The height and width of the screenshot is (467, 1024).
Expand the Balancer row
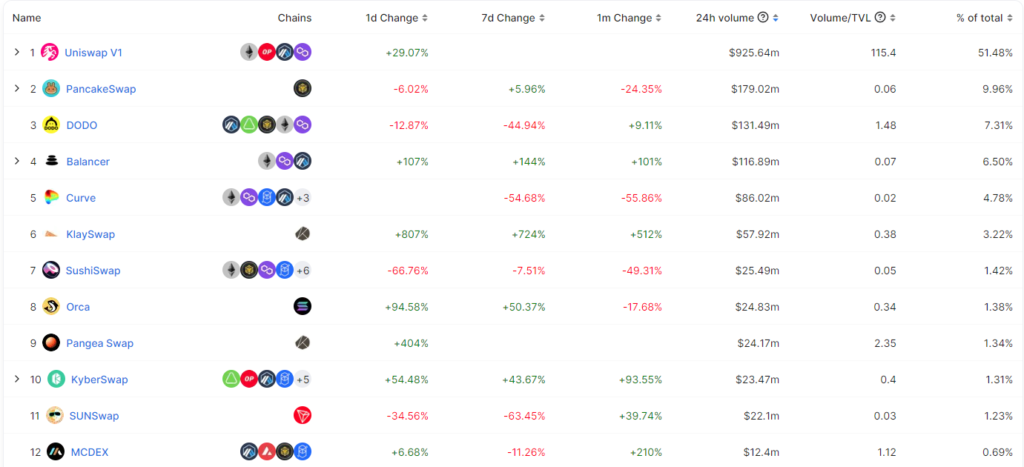pos(16,161)
